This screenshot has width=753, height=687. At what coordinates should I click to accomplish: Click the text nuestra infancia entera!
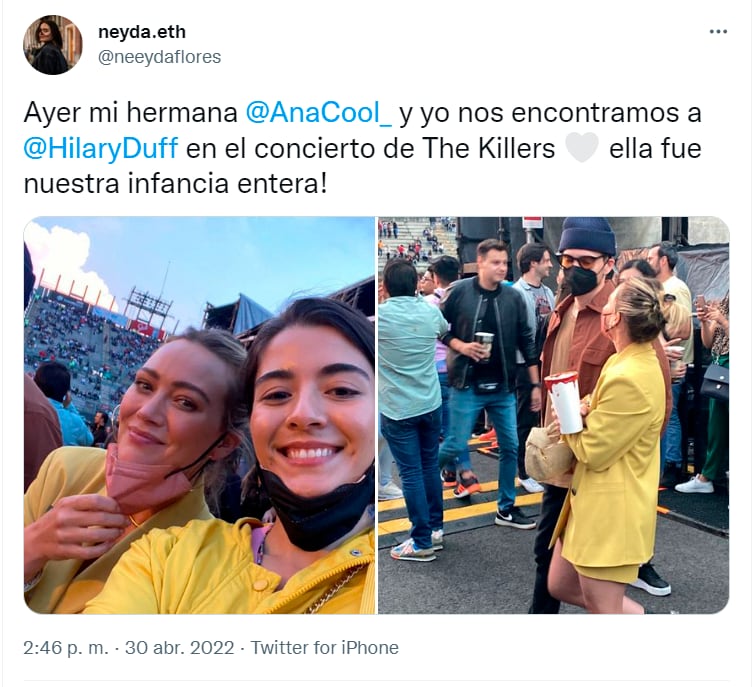[x=175, y=184]
